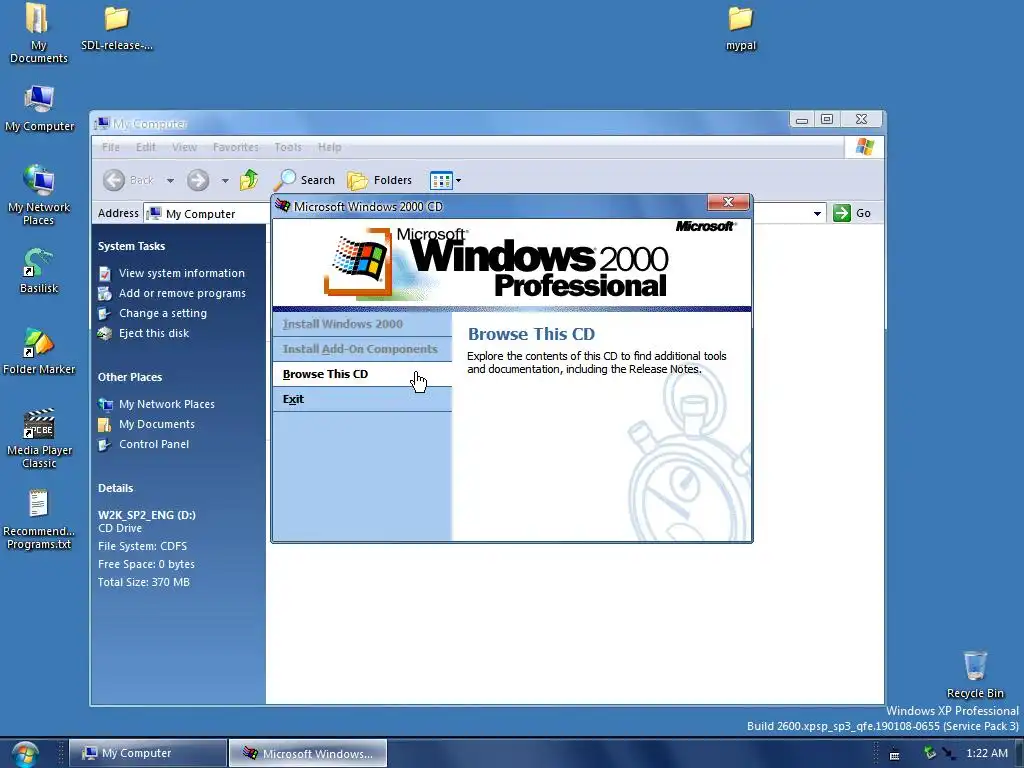Toggle the Folders pane toolbar button
The image size is (1024, 768).
380,180
